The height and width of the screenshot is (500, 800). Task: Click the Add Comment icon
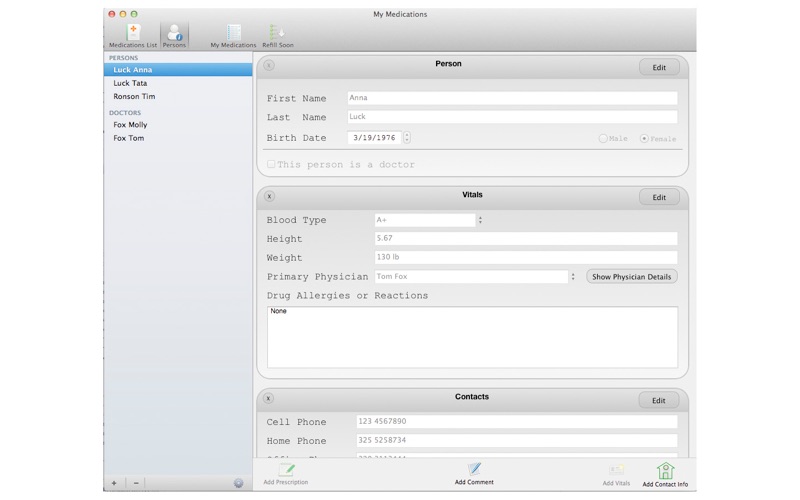pyautogui.click(x=474, y=469)
